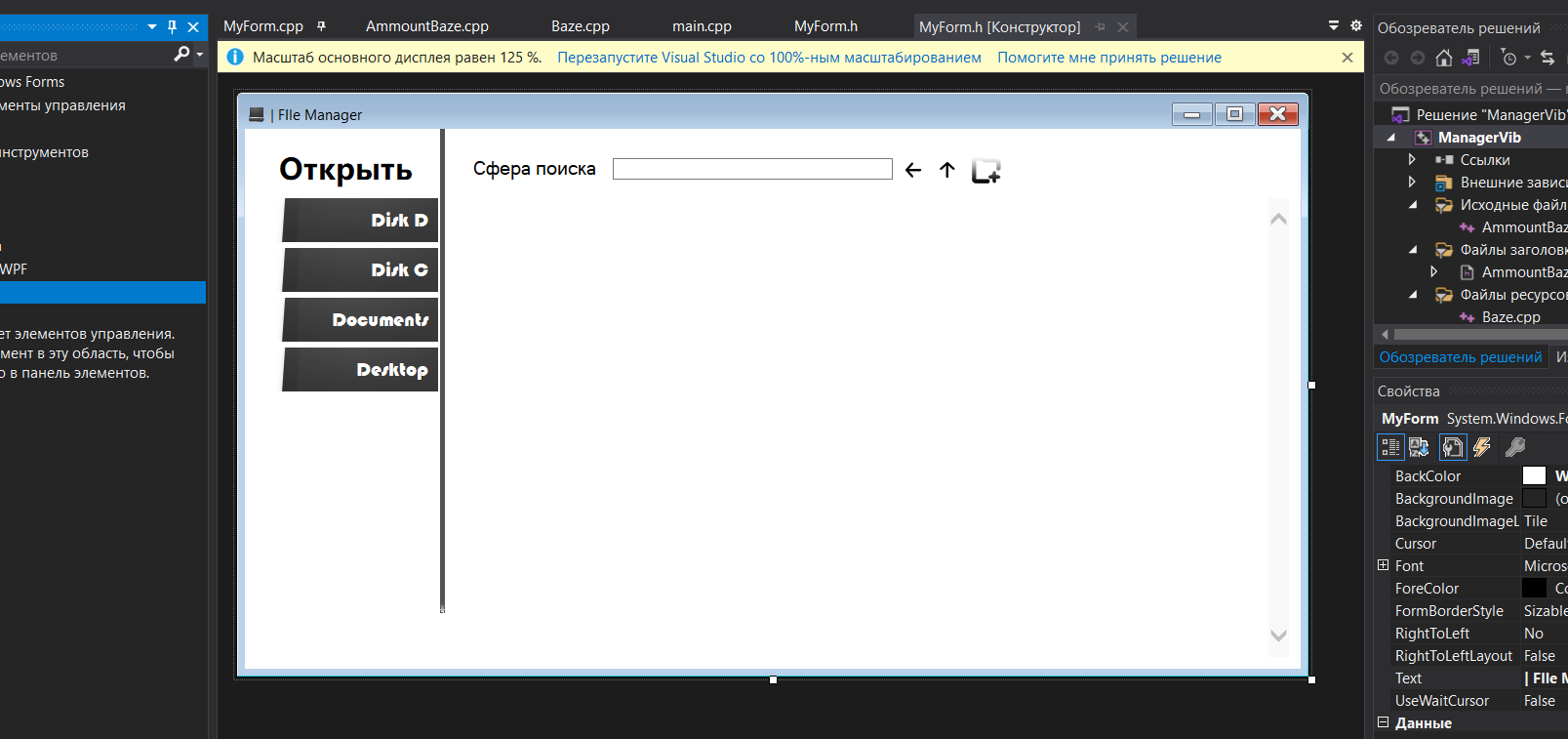Click 'Помогите мне принять решение' link

point(1109,58)
